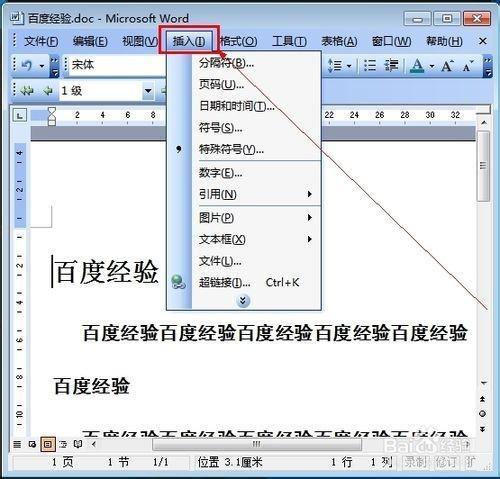Click the outline promote green arrow
The height and width of the screenshot is (479, 500).
pyautogui.click(x=48, y=90)
